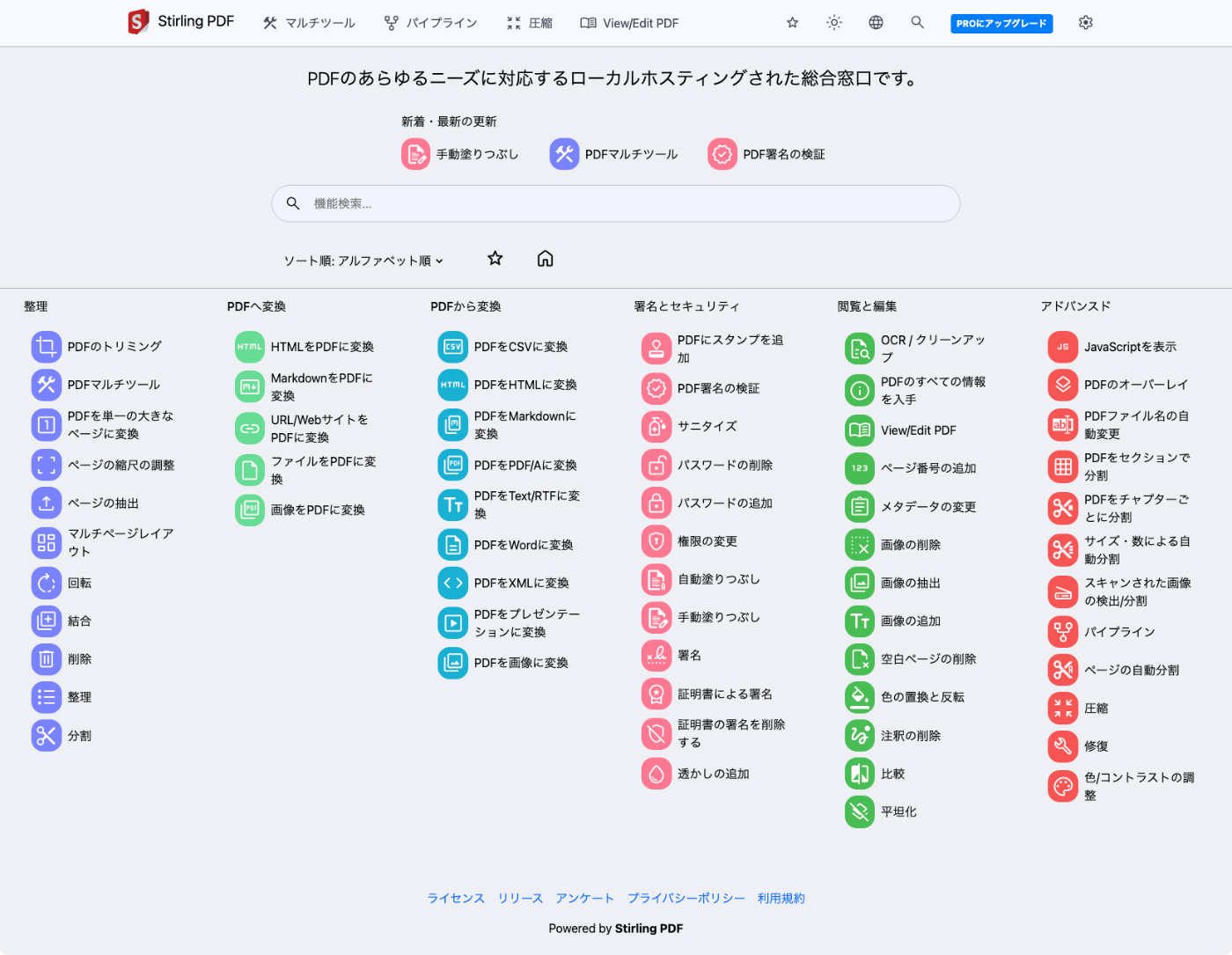Click the PDFをCSVに変換 icon

pyautogui.click(x=453, y=347)
